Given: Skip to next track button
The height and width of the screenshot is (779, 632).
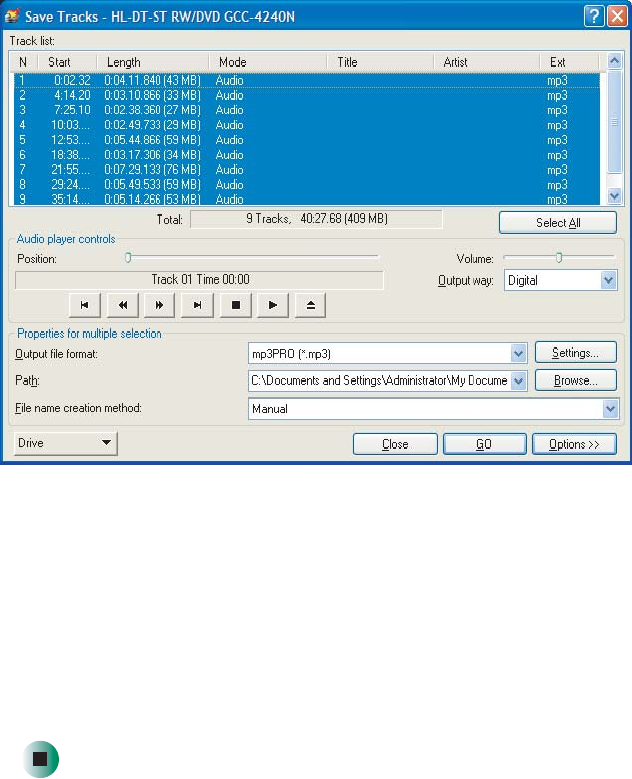Looking at the screenshot, I should (x=197, y=305).
